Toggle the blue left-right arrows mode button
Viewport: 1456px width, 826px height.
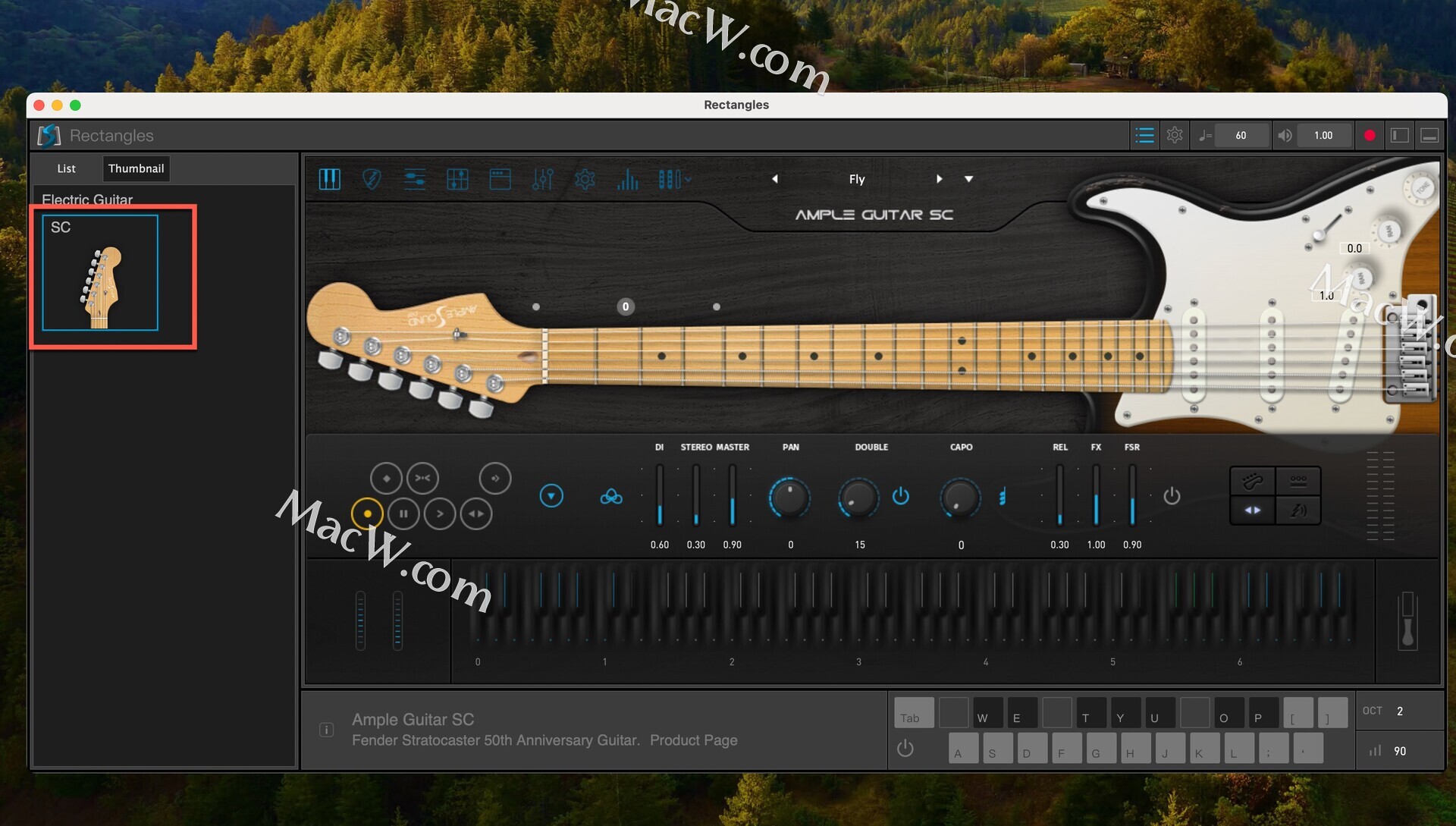tap(1253, 510)
